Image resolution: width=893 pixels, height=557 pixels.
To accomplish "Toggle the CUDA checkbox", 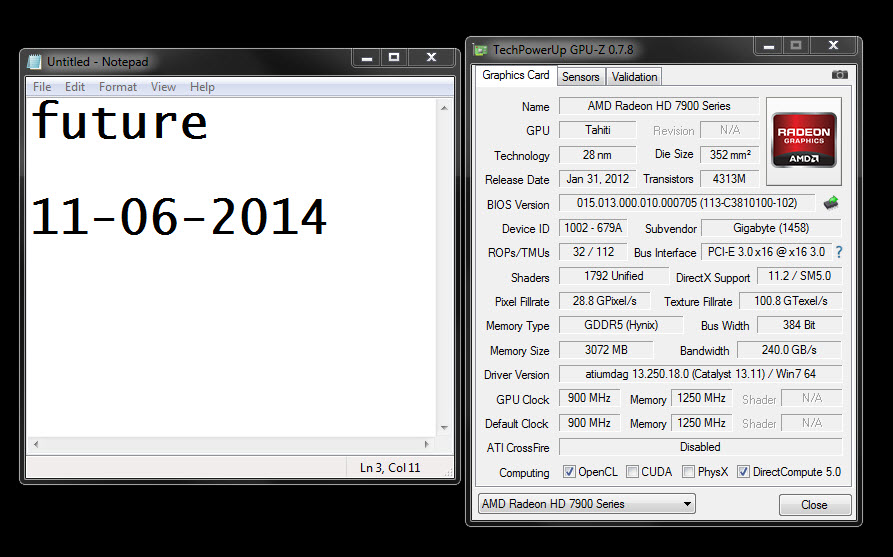I will 632,472.
